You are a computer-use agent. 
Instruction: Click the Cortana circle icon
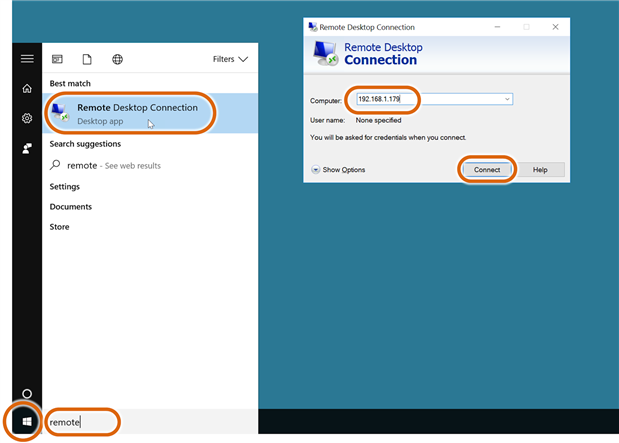(x=27, y=394)
